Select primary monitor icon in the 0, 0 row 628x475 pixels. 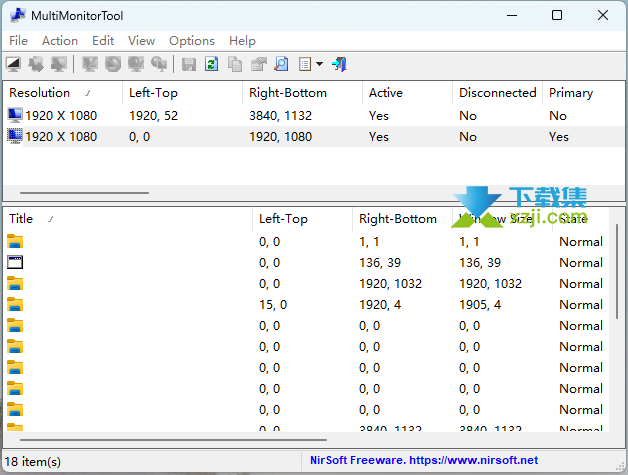[x=15, y=136]
